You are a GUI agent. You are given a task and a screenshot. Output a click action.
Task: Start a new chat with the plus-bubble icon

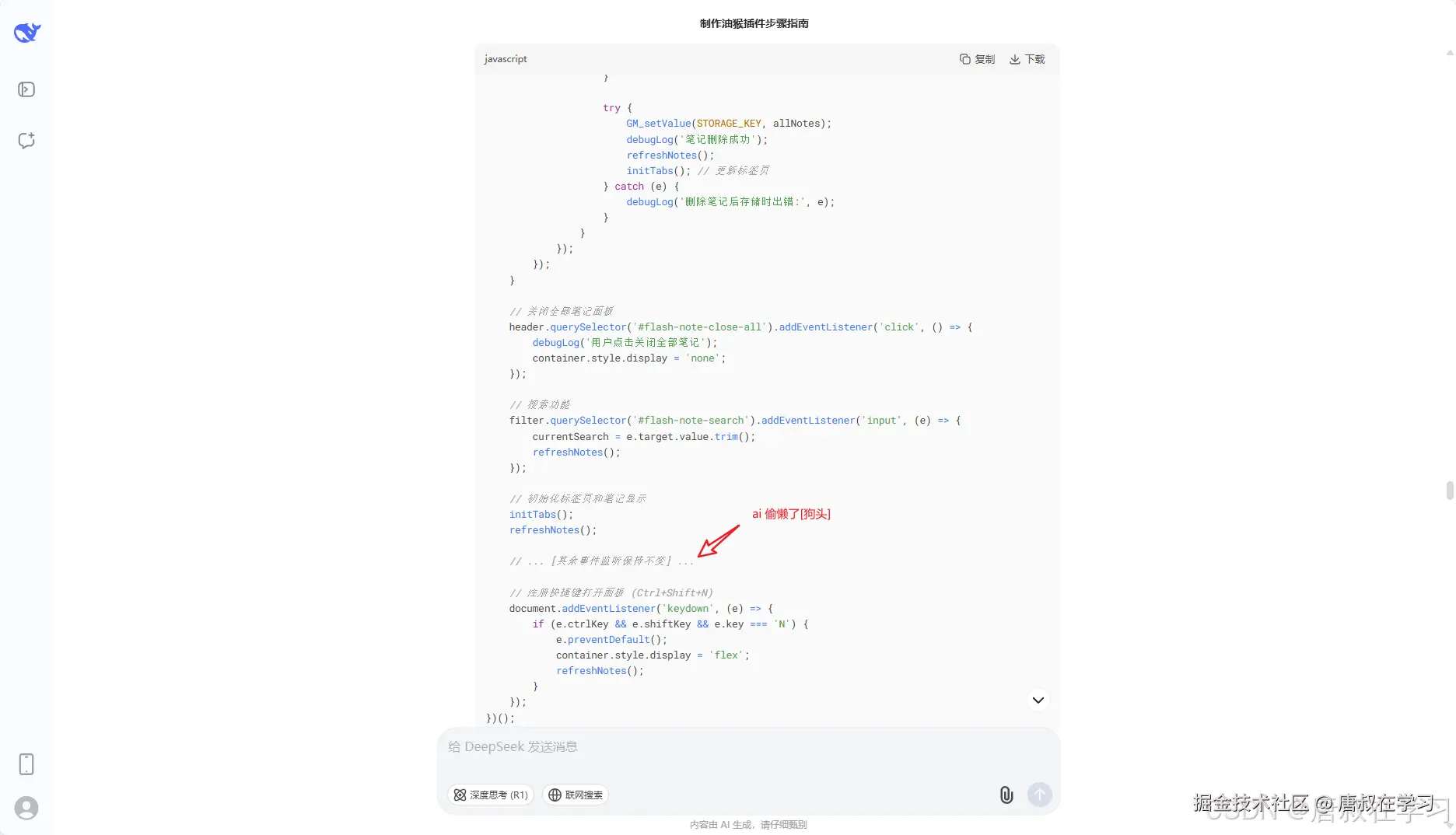tap(26, 141)
